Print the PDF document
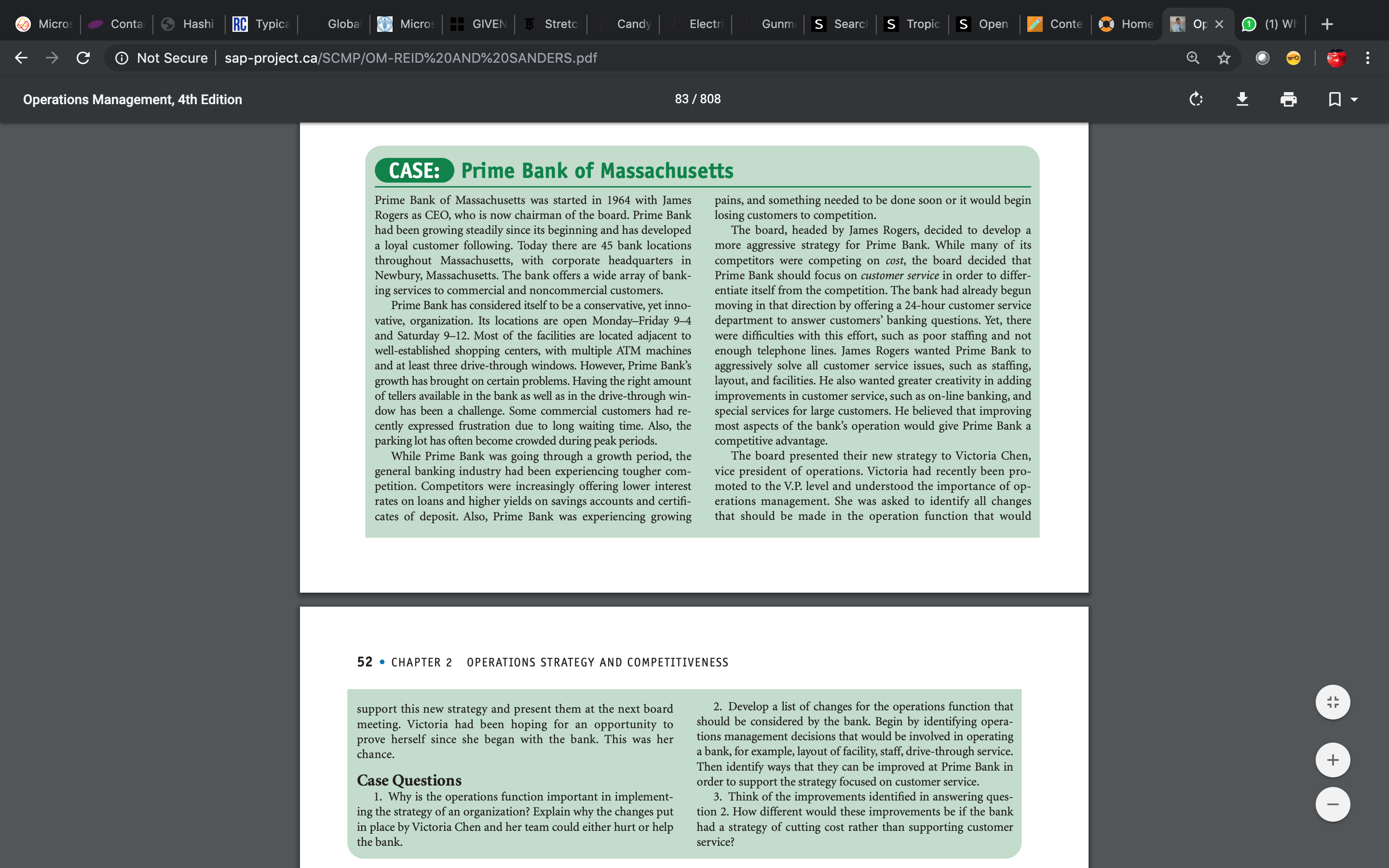1389x868 pixels. [x=1289, y=99]
